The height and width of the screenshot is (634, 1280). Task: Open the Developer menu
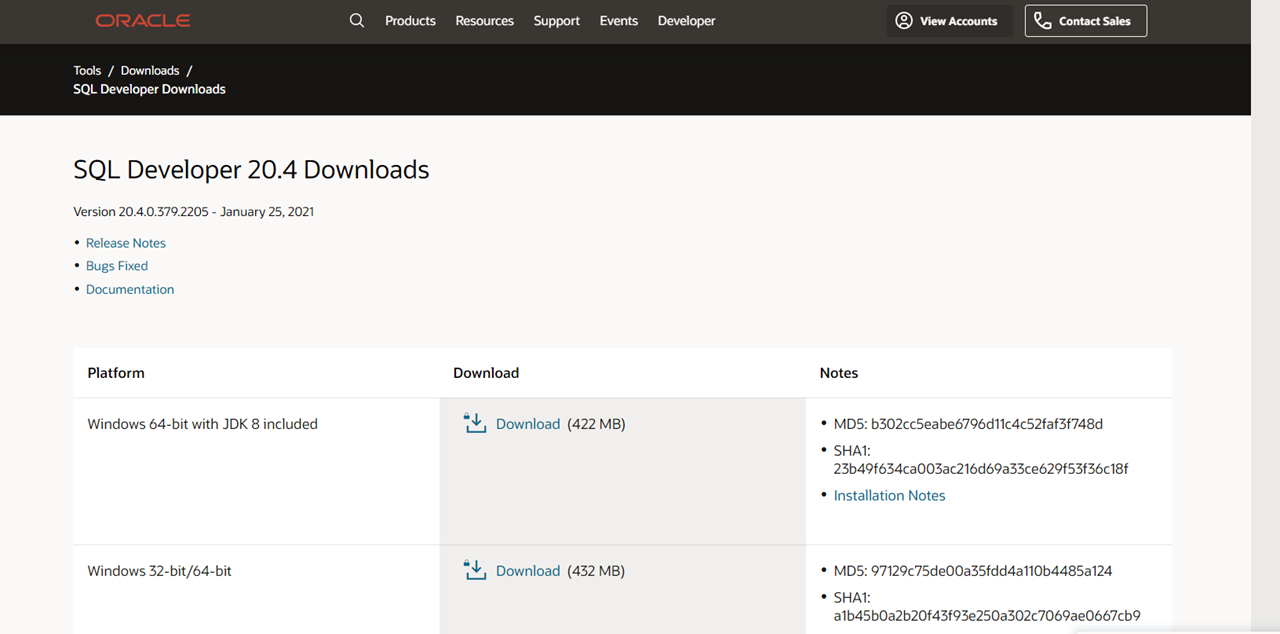point(686,20)
